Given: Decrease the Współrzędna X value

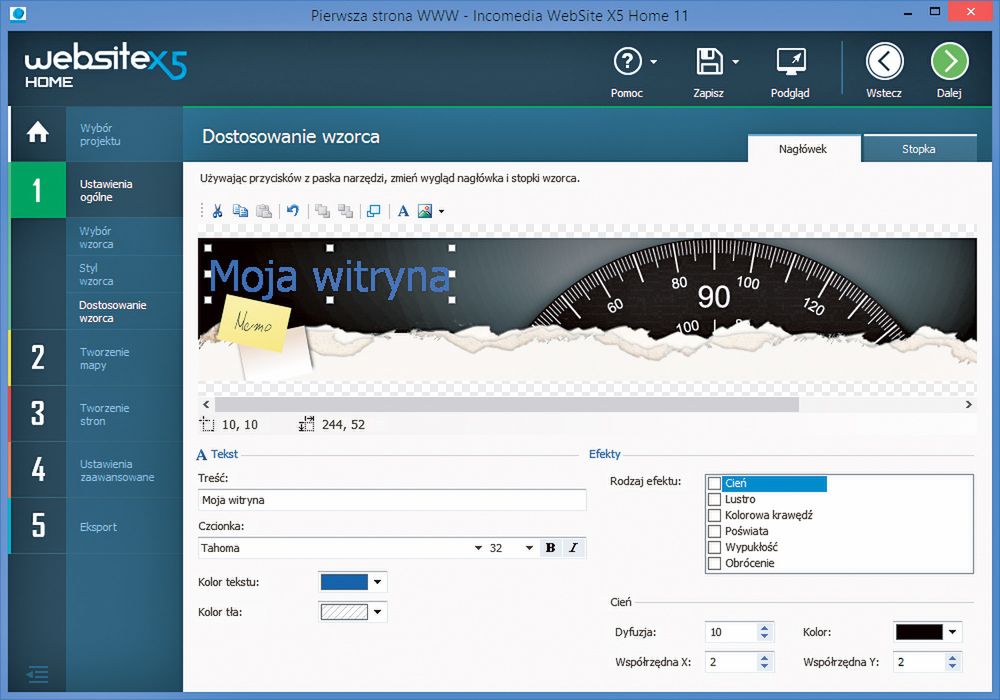Looking at the screenshot, I should (765, 666).
